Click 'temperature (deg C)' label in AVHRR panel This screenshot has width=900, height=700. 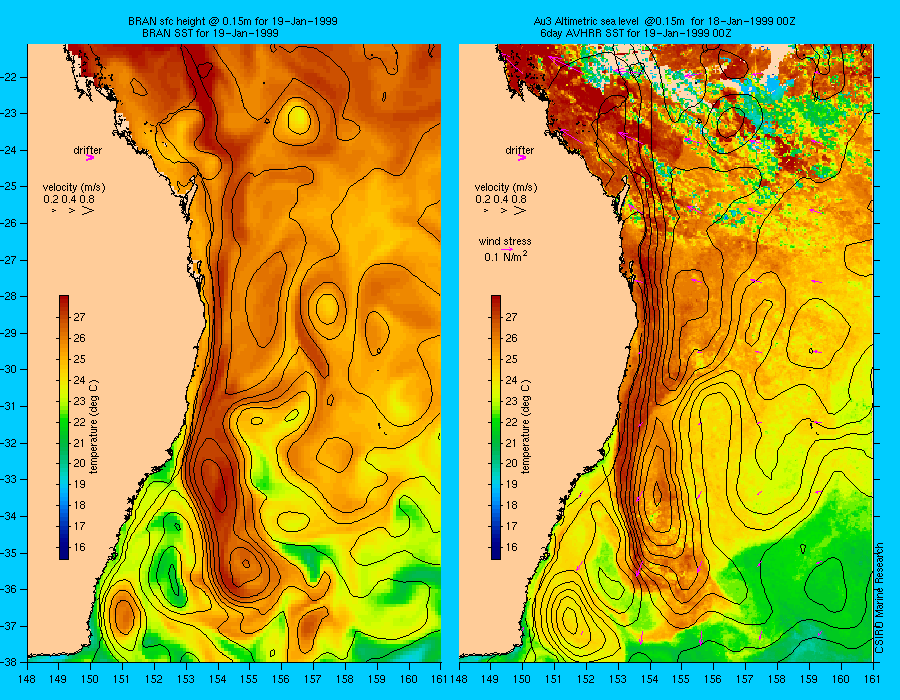tap(526, 427)
